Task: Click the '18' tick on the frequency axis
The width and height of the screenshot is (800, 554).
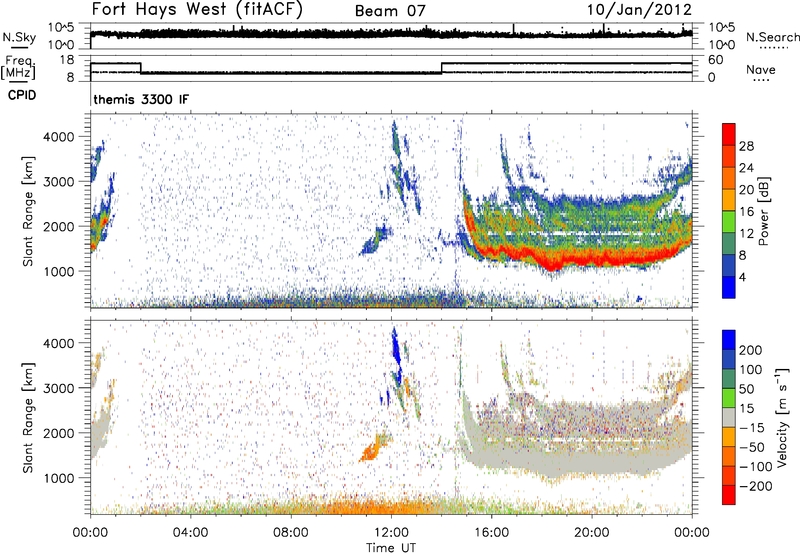Action: tap(68, 60)
